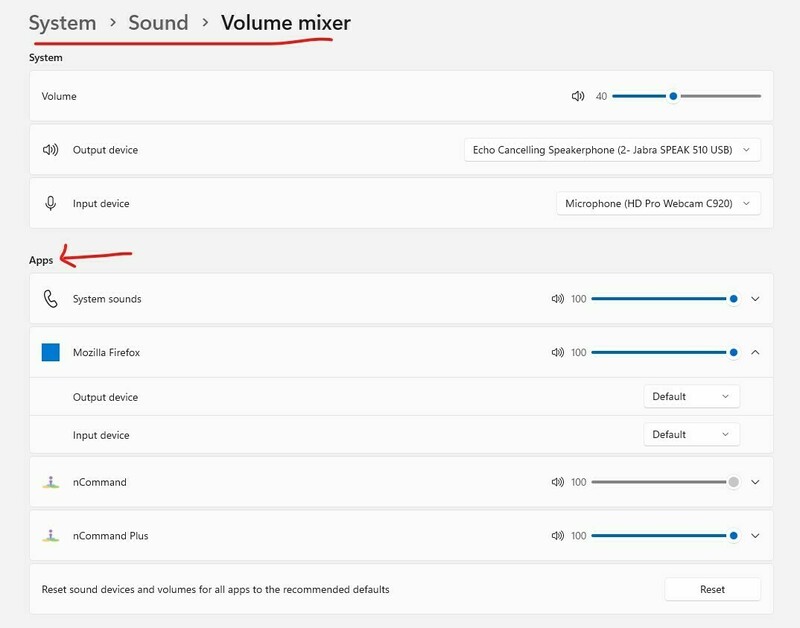The image size is (800, 628).
Task: Open Firefox Input device Default dropdown
Action: pos(691,435)
